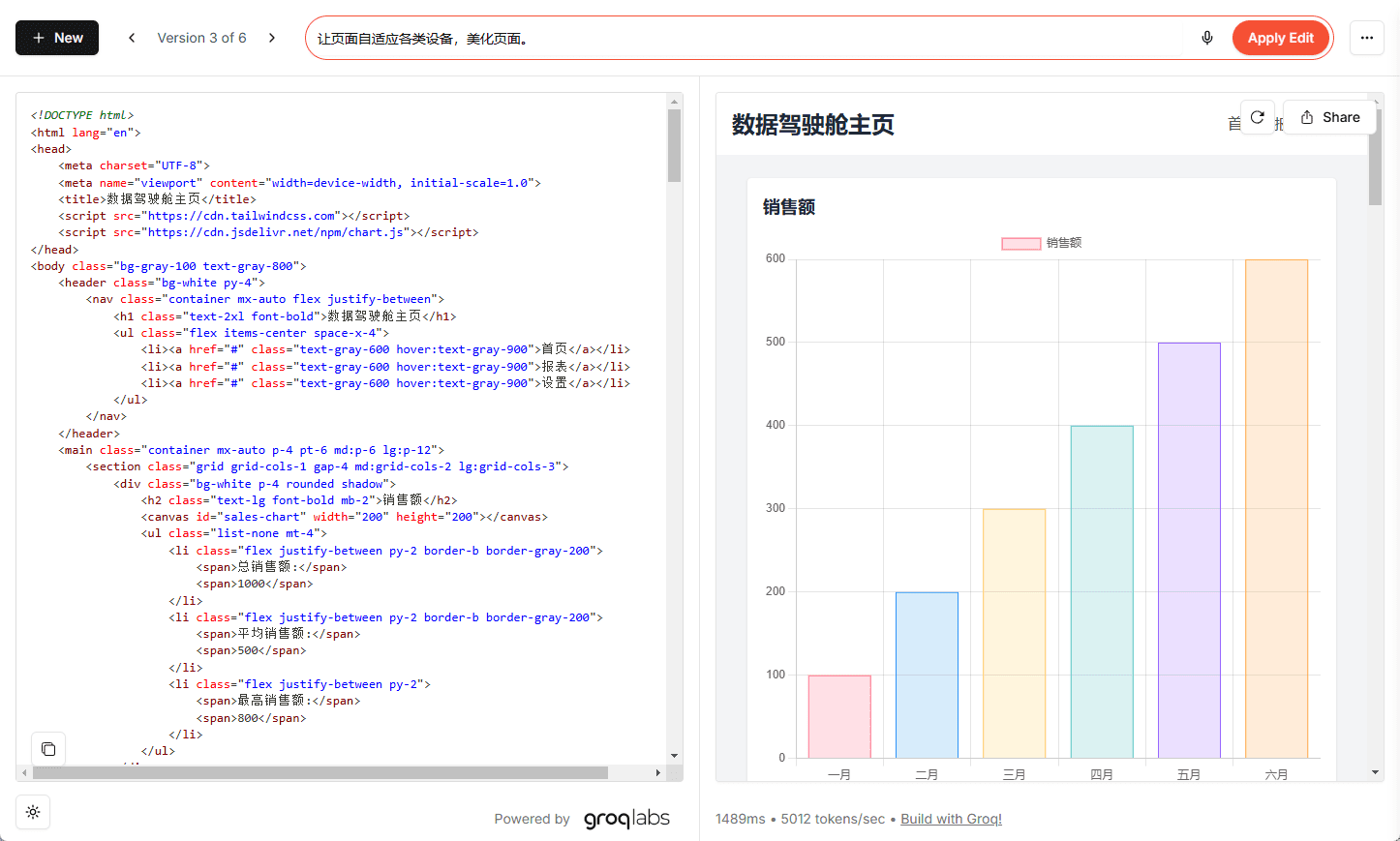Click the chart.js script src line
The height and width of the screenshot is (841, 1400).
point(268,232)
